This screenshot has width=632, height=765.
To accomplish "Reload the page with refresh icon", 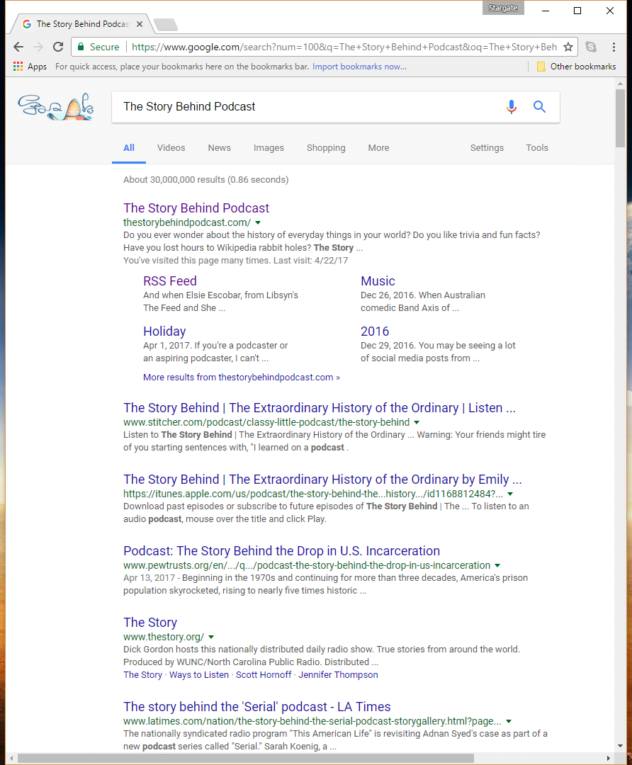I will 58,47.
